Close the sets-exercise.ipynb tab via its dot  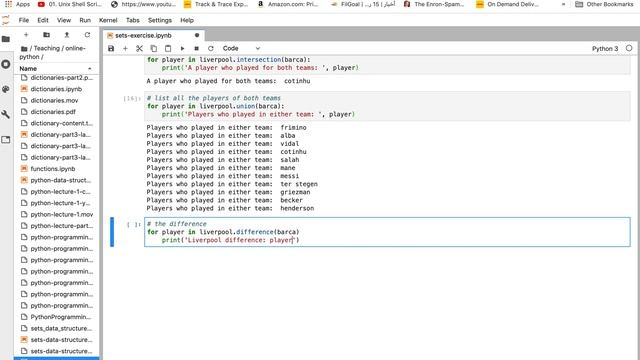[197, 36]
